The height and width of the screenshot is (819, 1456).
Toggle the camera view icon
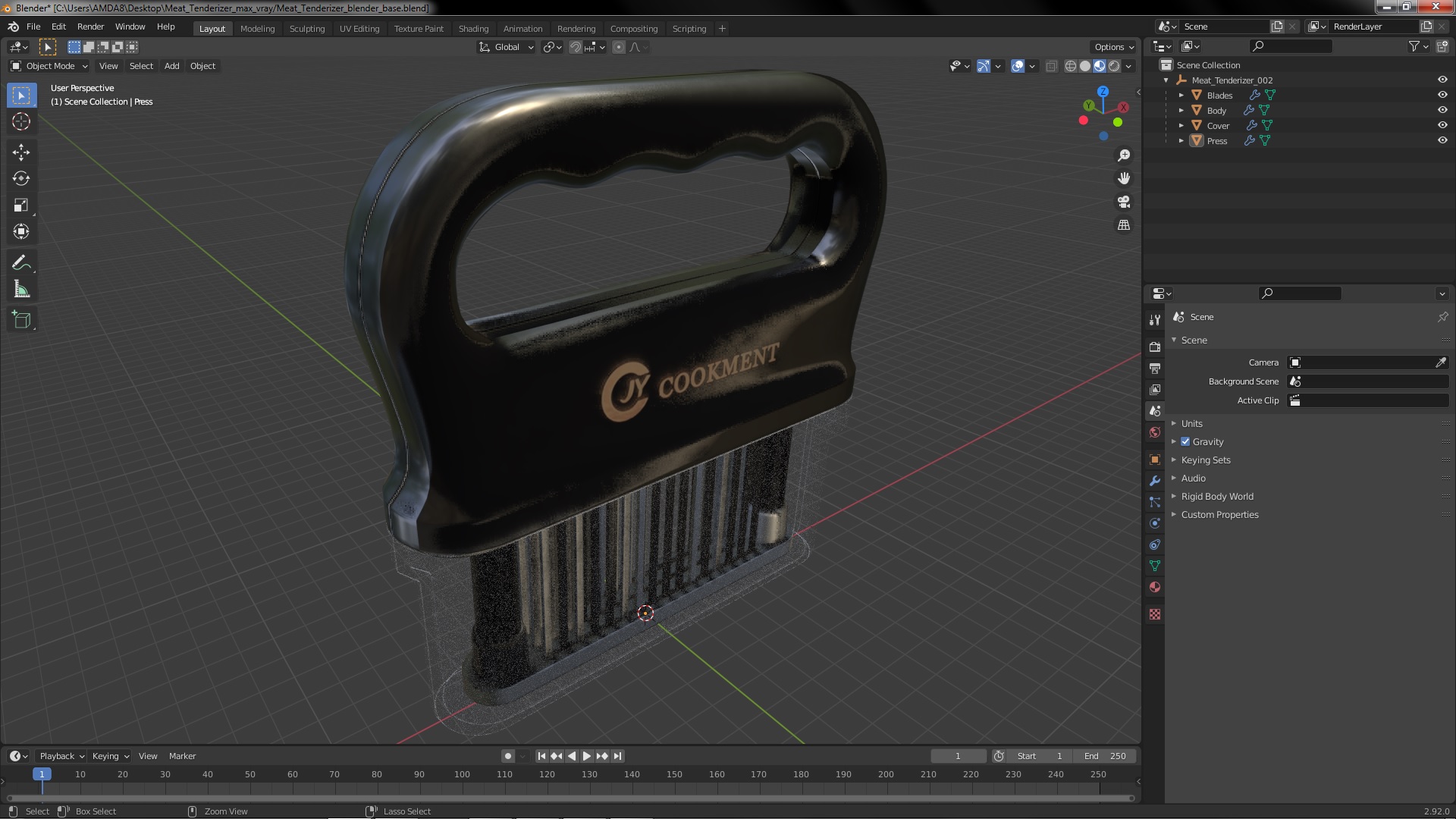pos(1124,202)
